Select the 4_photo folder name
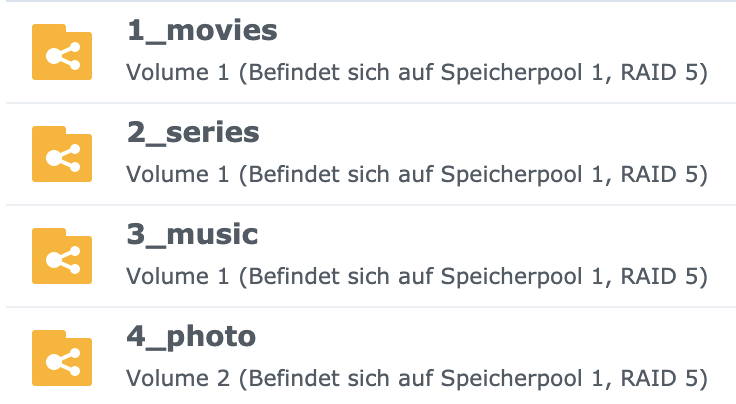Image resolution: width=736 pixels, height=404 pixels. [191, 337]
